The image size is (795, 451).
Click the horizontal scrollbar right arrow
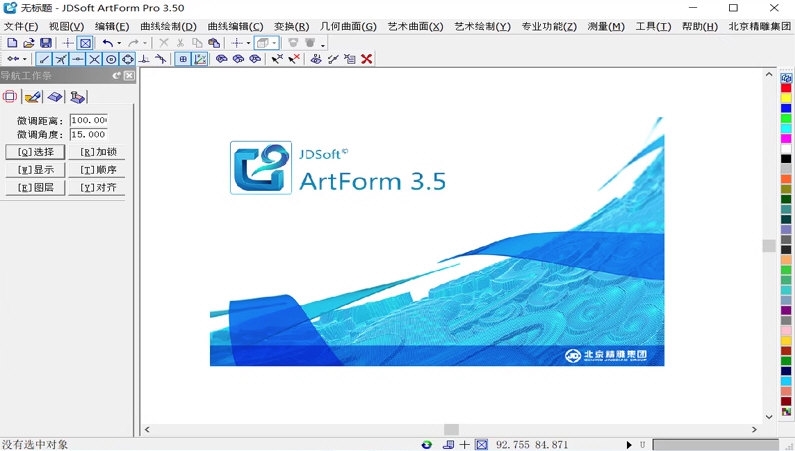[x=754, y=429]
